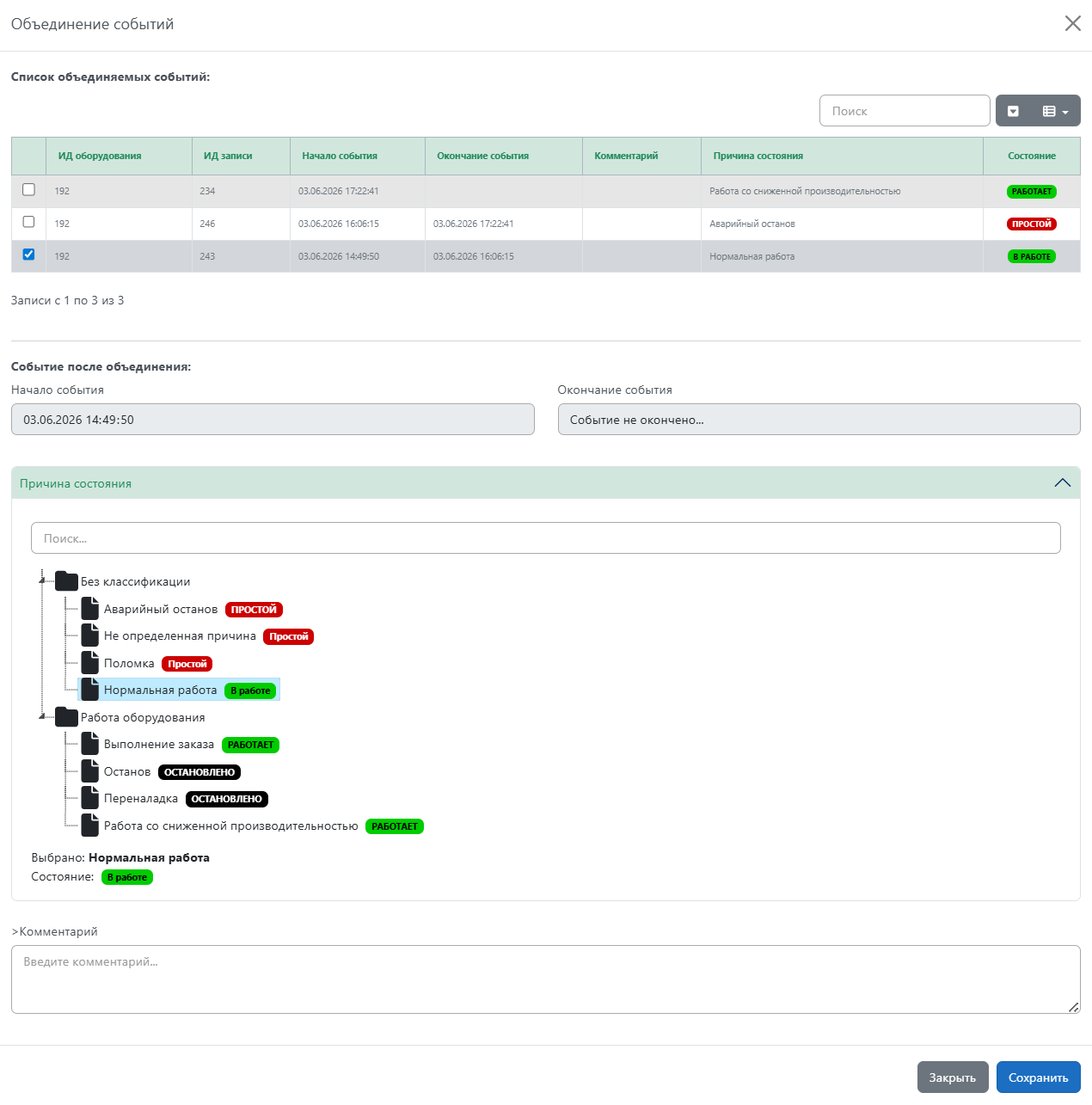
Task: Click the Начало события date field
Action: tap(273, 420)
